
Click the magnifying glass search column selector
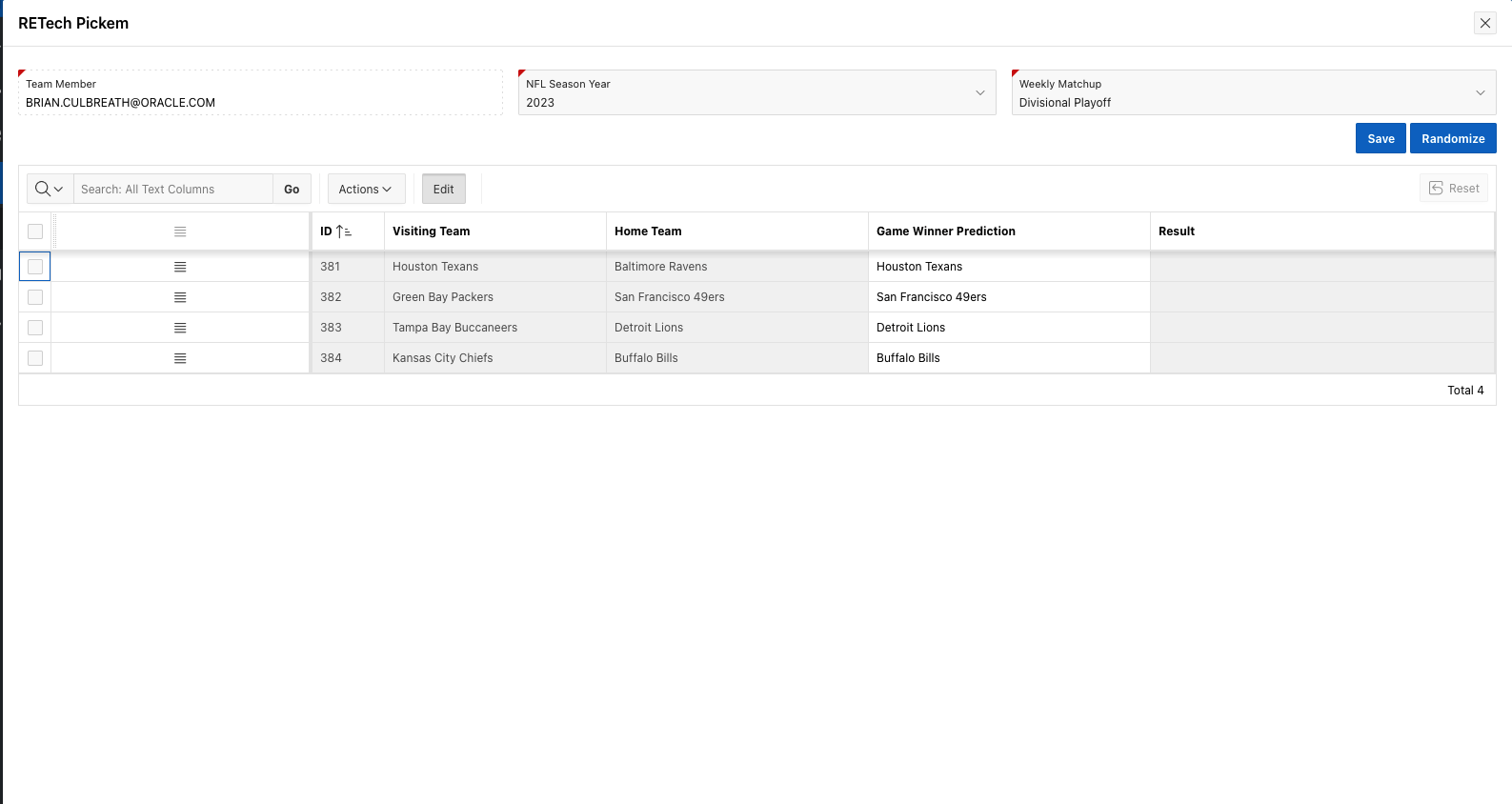[x=50, y=189]
